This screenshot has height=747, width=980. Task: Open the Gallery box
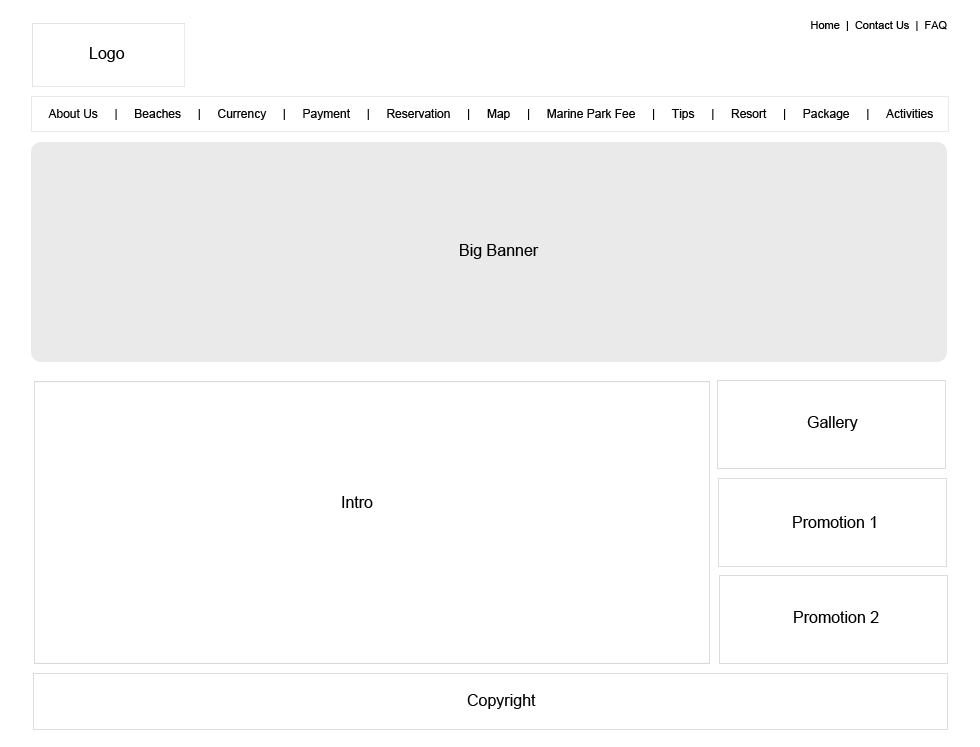pyautogui.click(x=831, y=424)
